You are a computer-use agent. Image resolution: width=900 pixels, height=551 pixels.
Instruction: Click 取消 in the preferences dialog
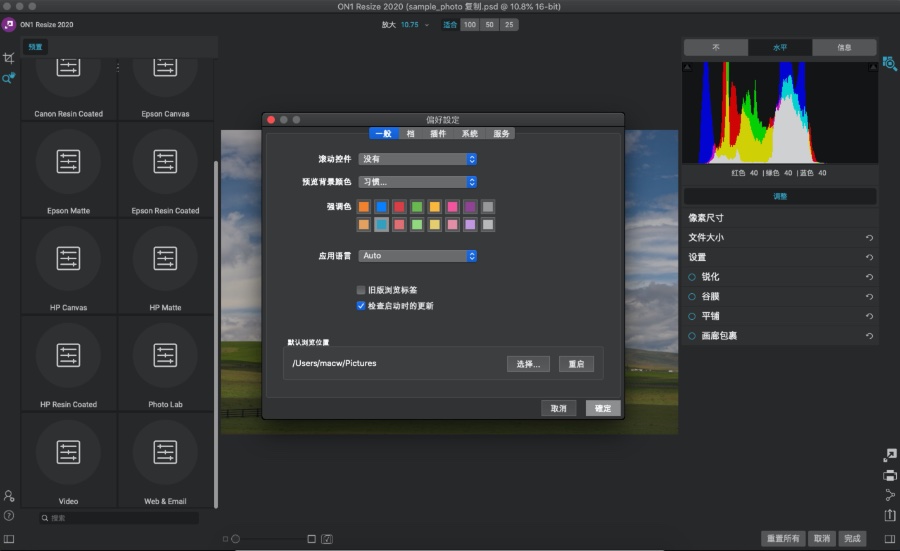[x=558, y=408]
